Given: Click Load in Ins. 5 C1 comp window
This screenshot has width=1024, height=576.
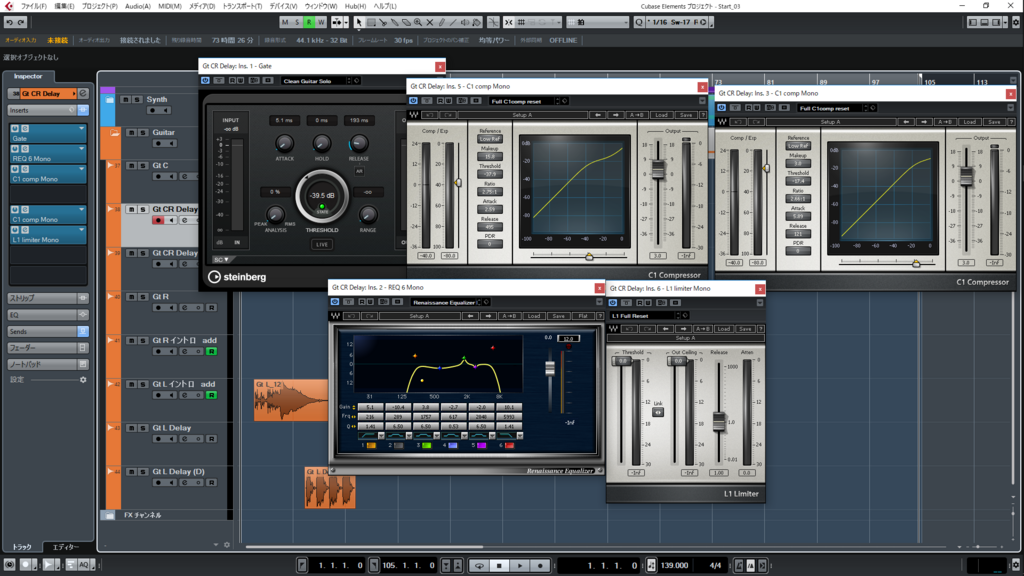Looking at the screenshot, I should click(662, 115).
